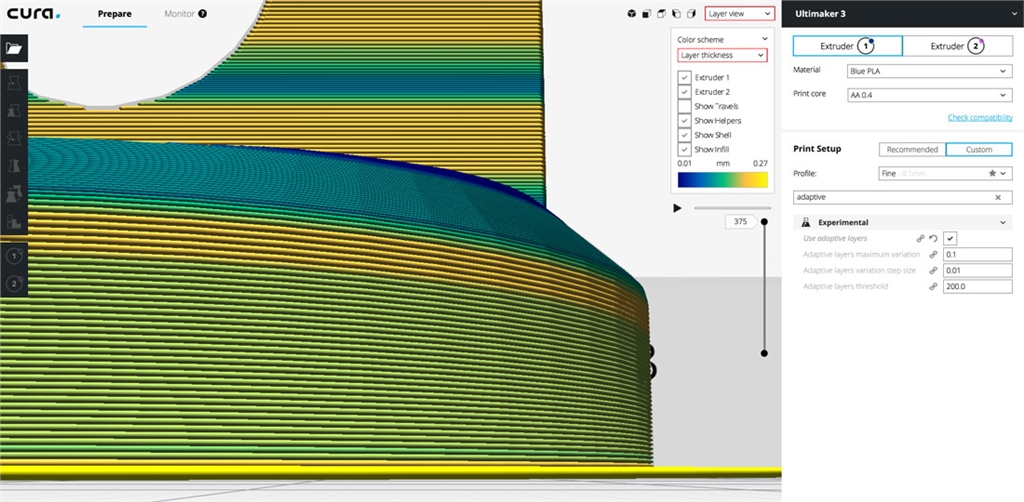Click the Recommended print setup button
This screenshot has height=502, width=1024.
coord(911,149)
